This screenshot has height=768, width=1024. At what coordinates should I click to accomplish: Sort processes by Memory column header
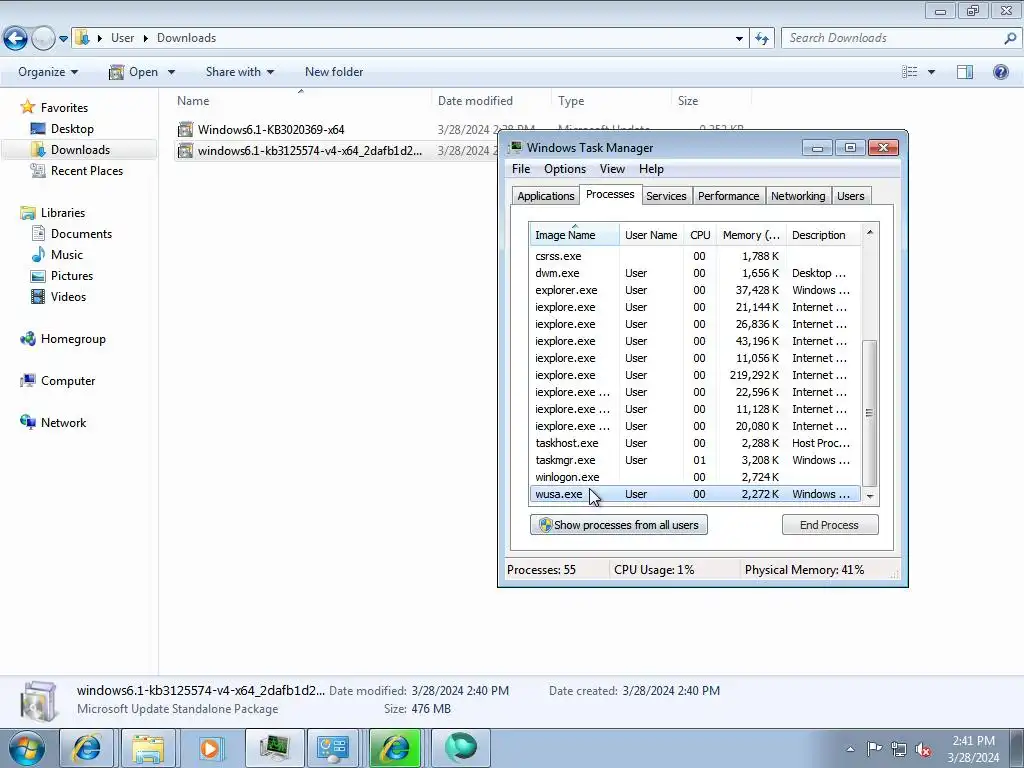point(751,234)
